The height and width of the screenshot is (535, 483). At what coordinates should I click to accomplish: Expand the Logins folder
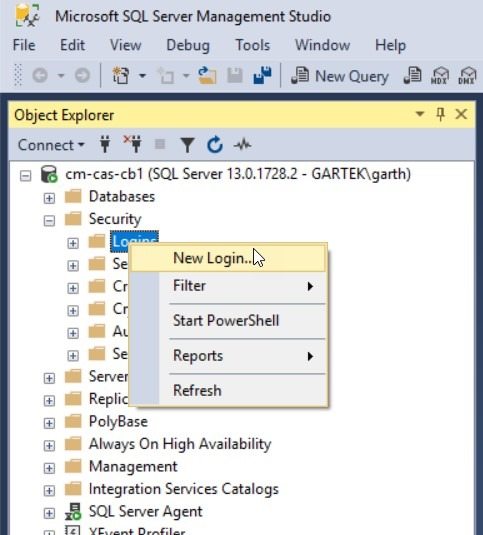[x=73, y=243]
